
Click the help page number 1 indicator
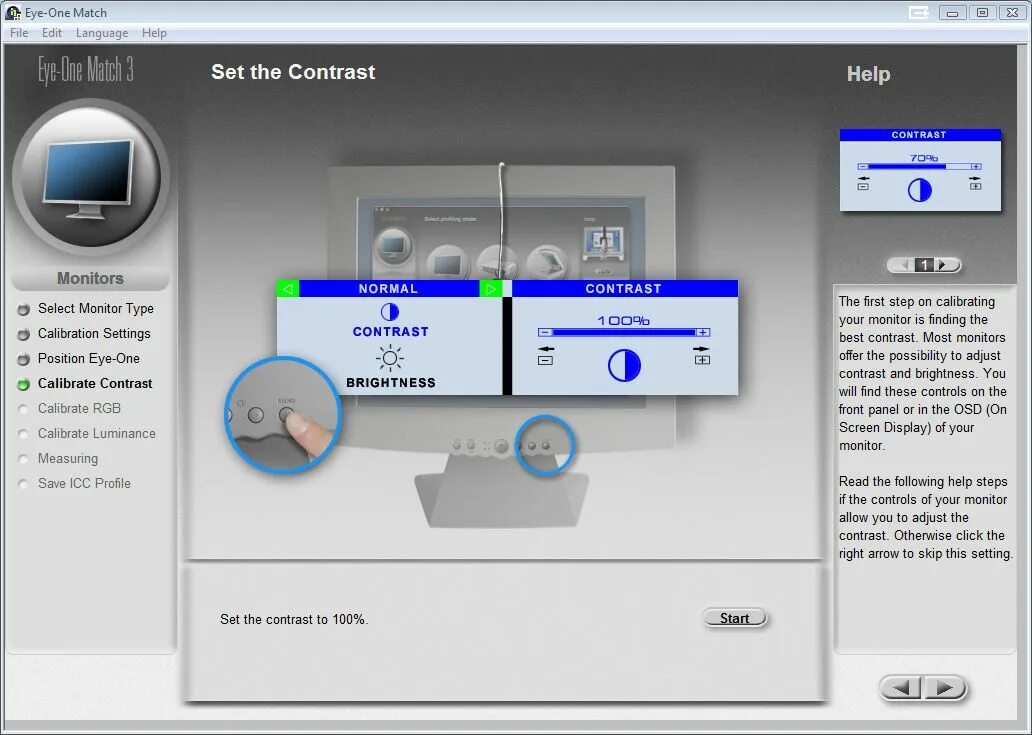(925, 265)
